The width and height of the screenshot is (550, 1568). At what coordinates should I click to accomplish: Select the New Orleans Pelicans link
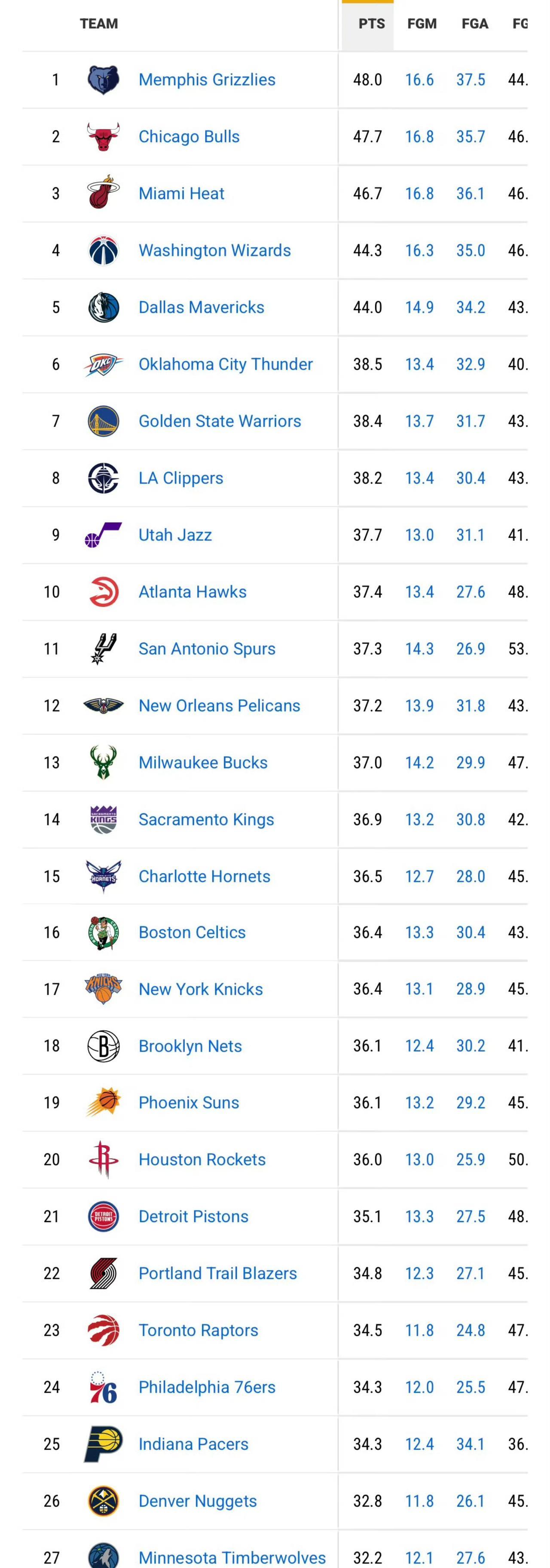coord(219,706)
